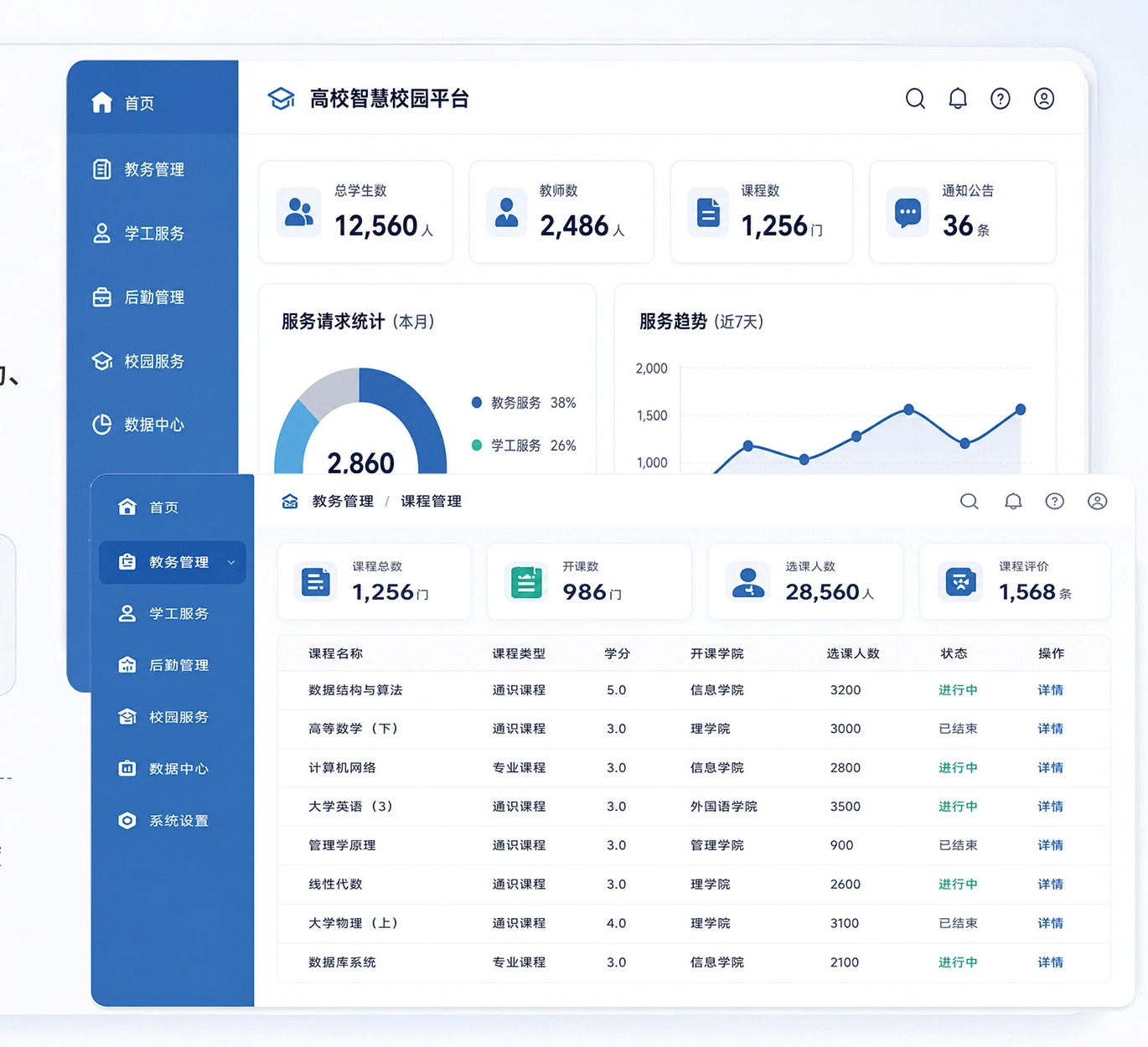The width and height of the screenshot is (1148, 1047).
Task: Click the 教师数 card's teacher icon
Action: tap(507, 212)
